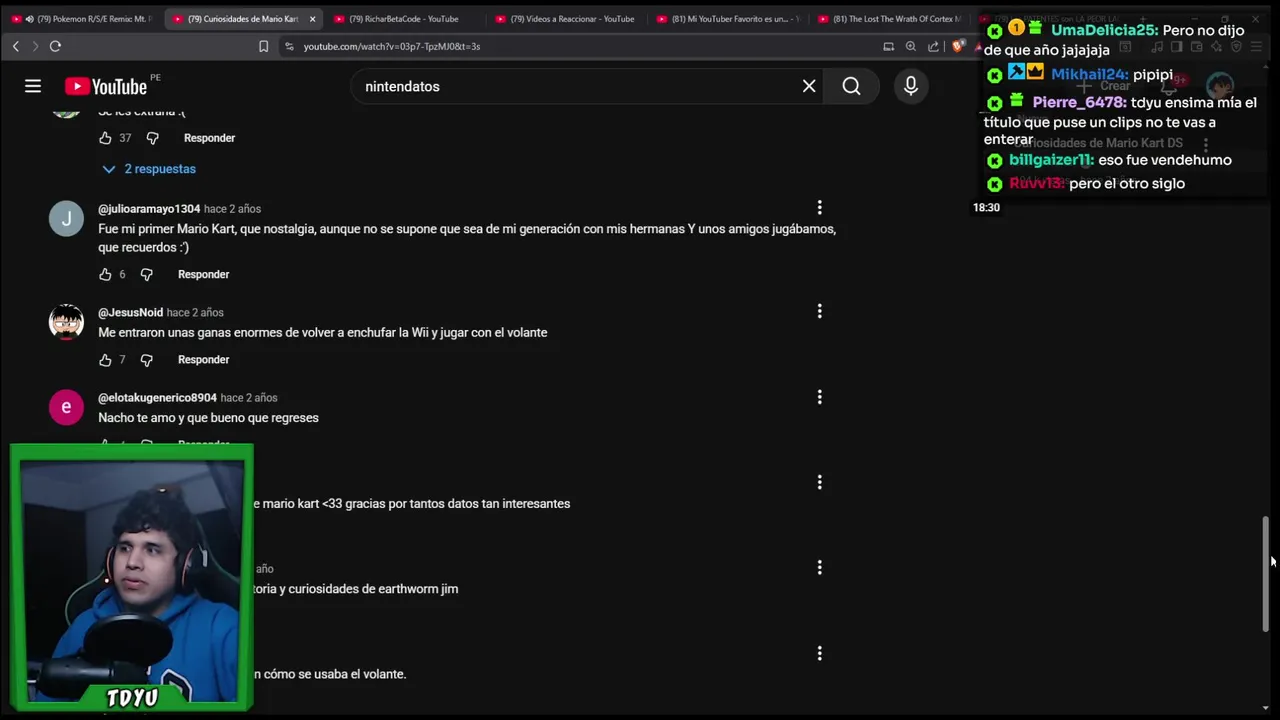Open the YouTube hamburger guide menu
1280x720 pixels.
tap(33, 87)
